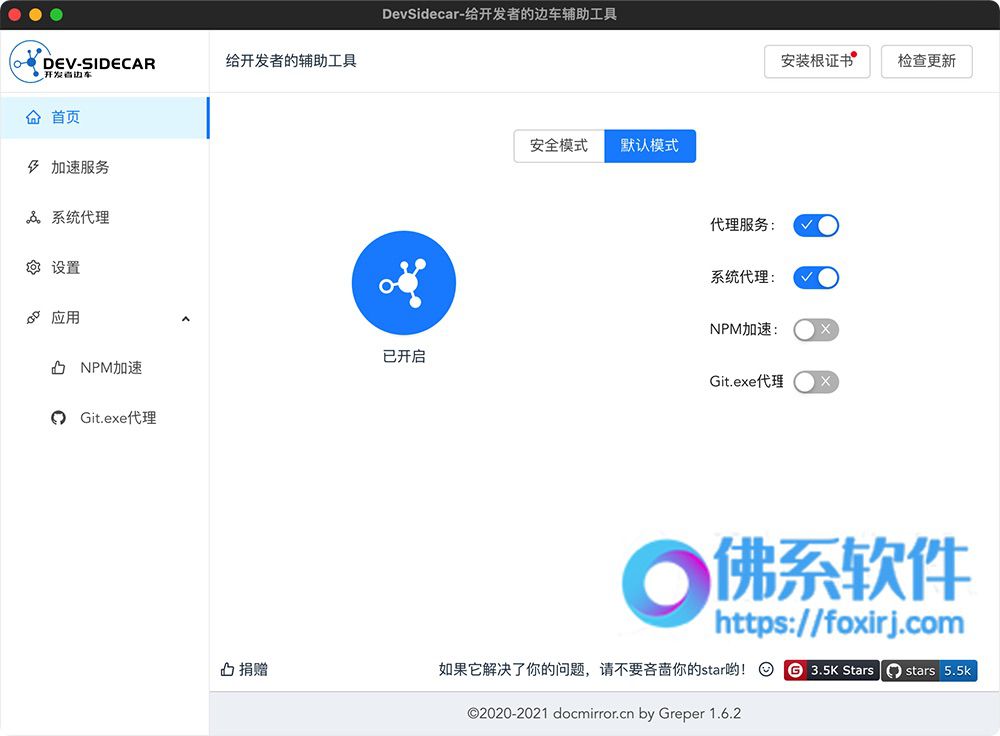
Task: Click the 安装根证书 button
Action: point(817,61)
